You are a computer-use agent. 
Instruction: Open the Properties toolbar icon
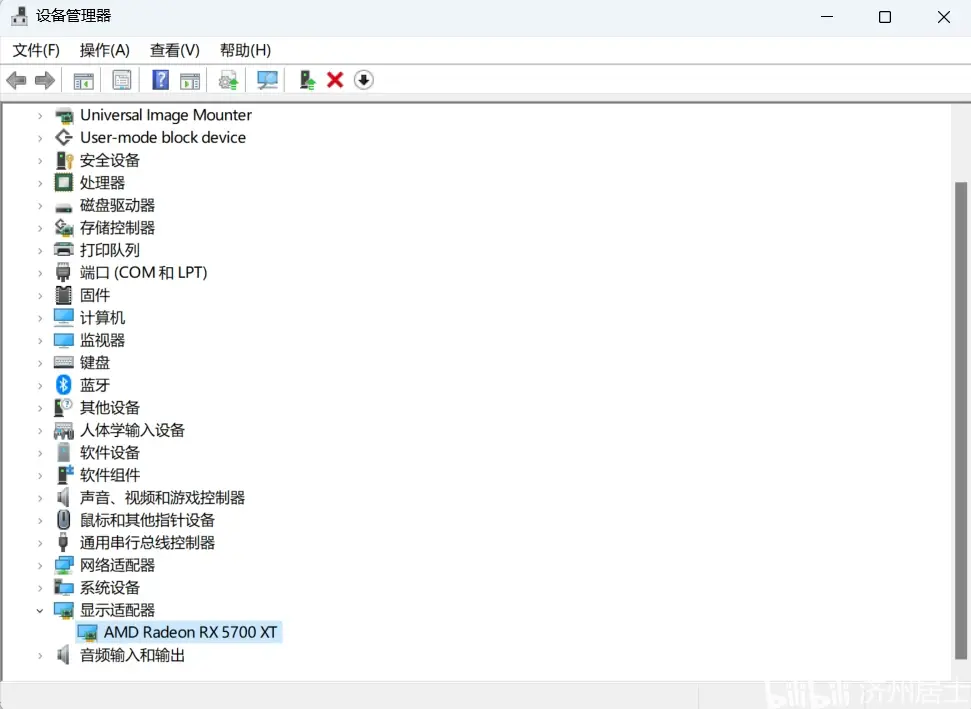121,80
